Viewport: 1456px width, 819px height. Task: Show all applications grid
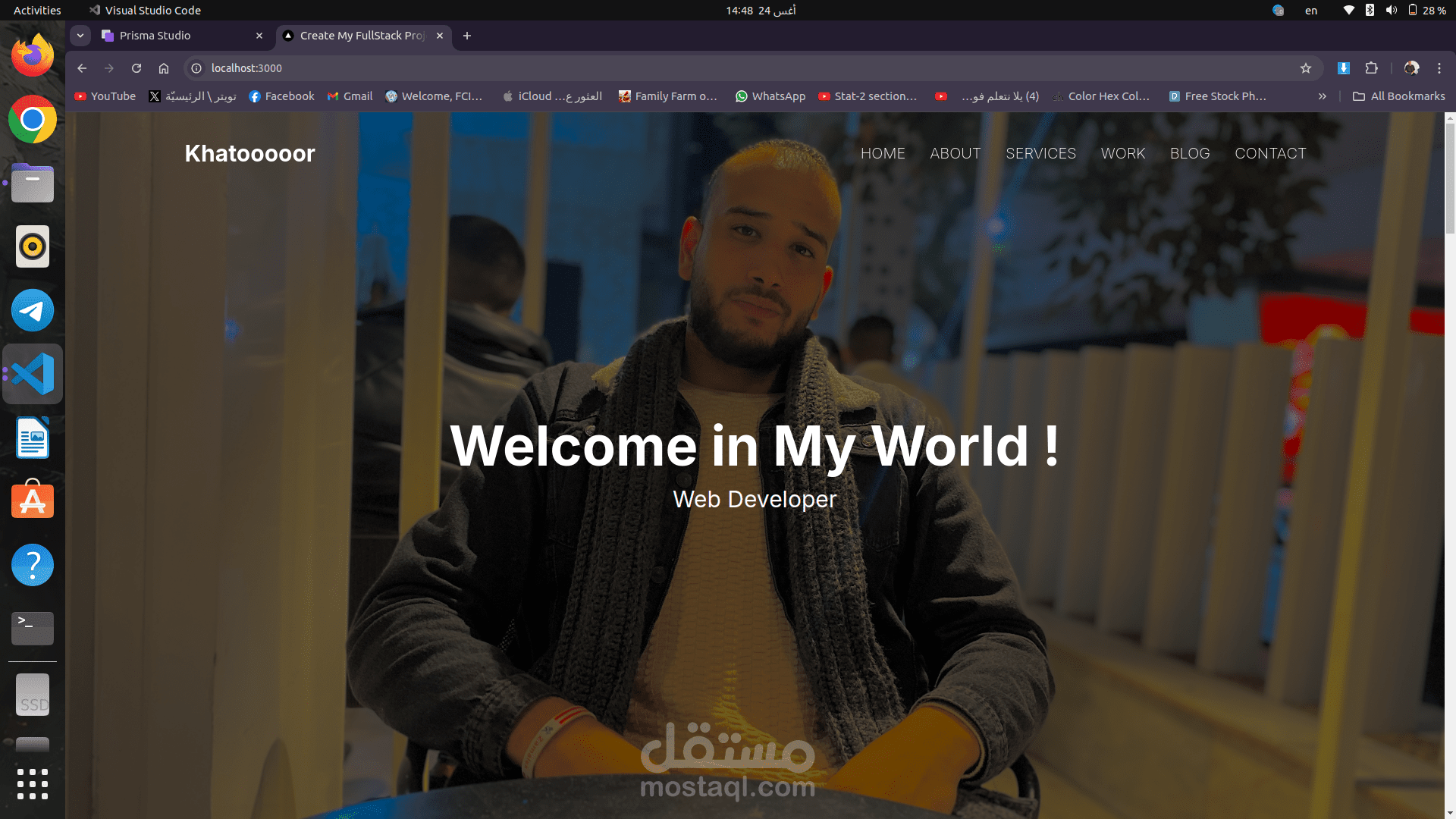(x=33, y=784)
